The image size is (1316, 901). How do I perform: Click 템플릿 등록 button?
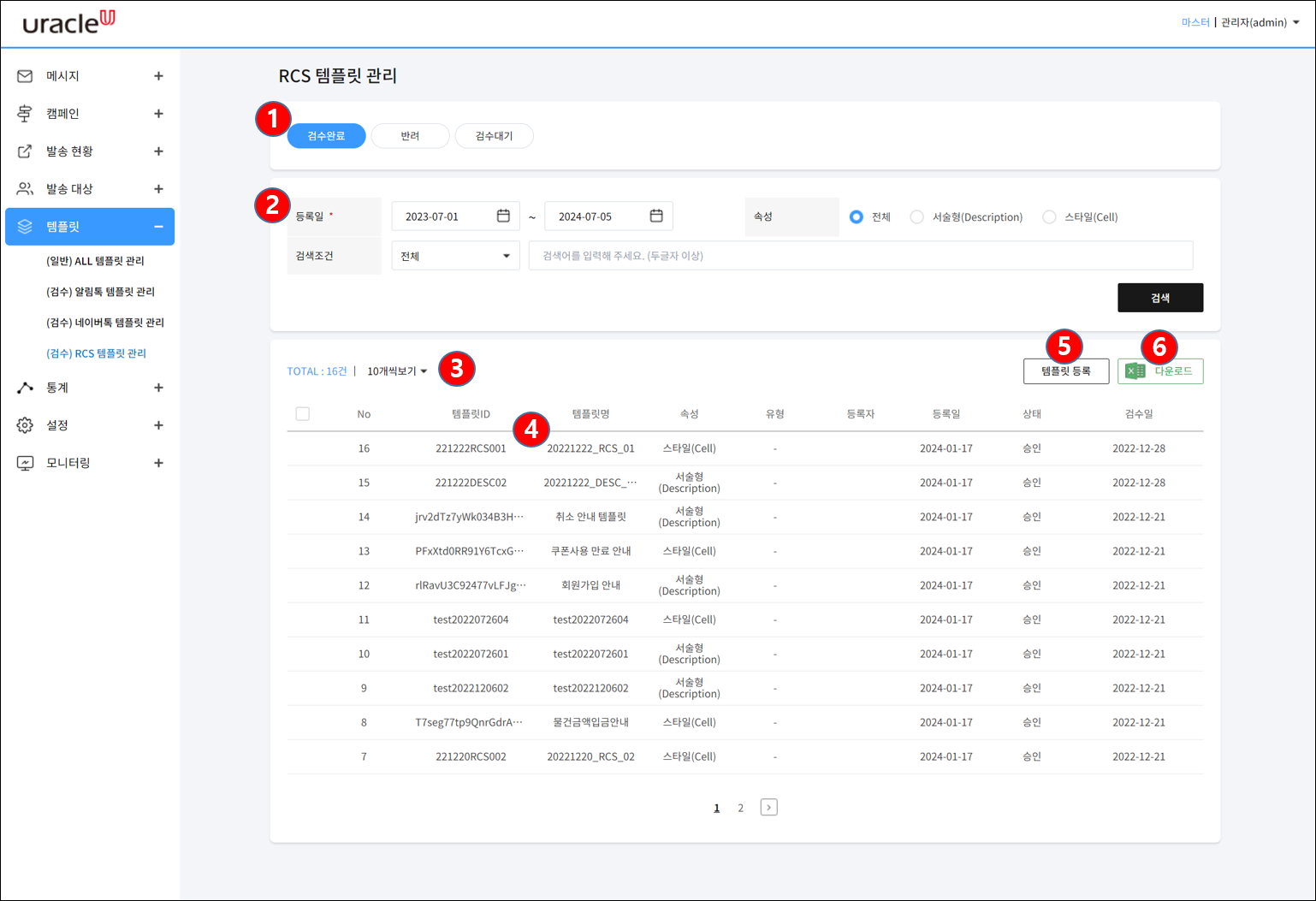coord(1066,371)
